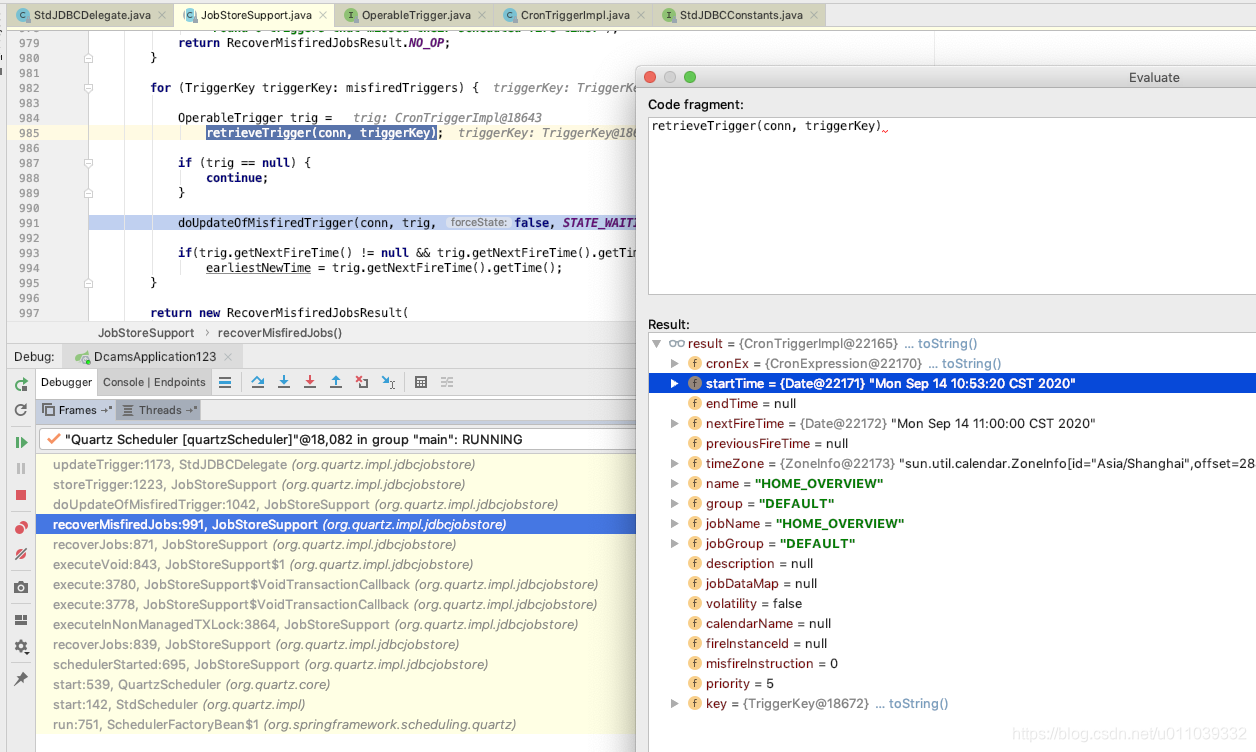Screen dimensions: 1256x752
Task: Click toString() link on result row
Action: pyautogui.click(x=947, y=343)
